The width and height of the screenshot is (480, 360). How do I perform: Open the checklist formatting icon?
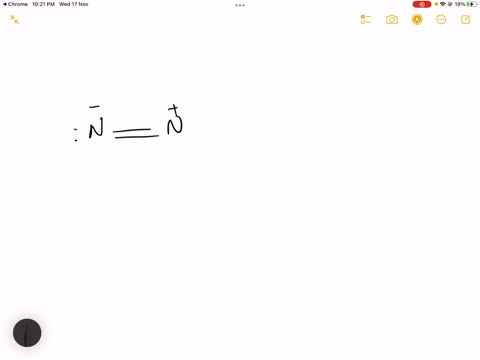[x=366, y=20]
